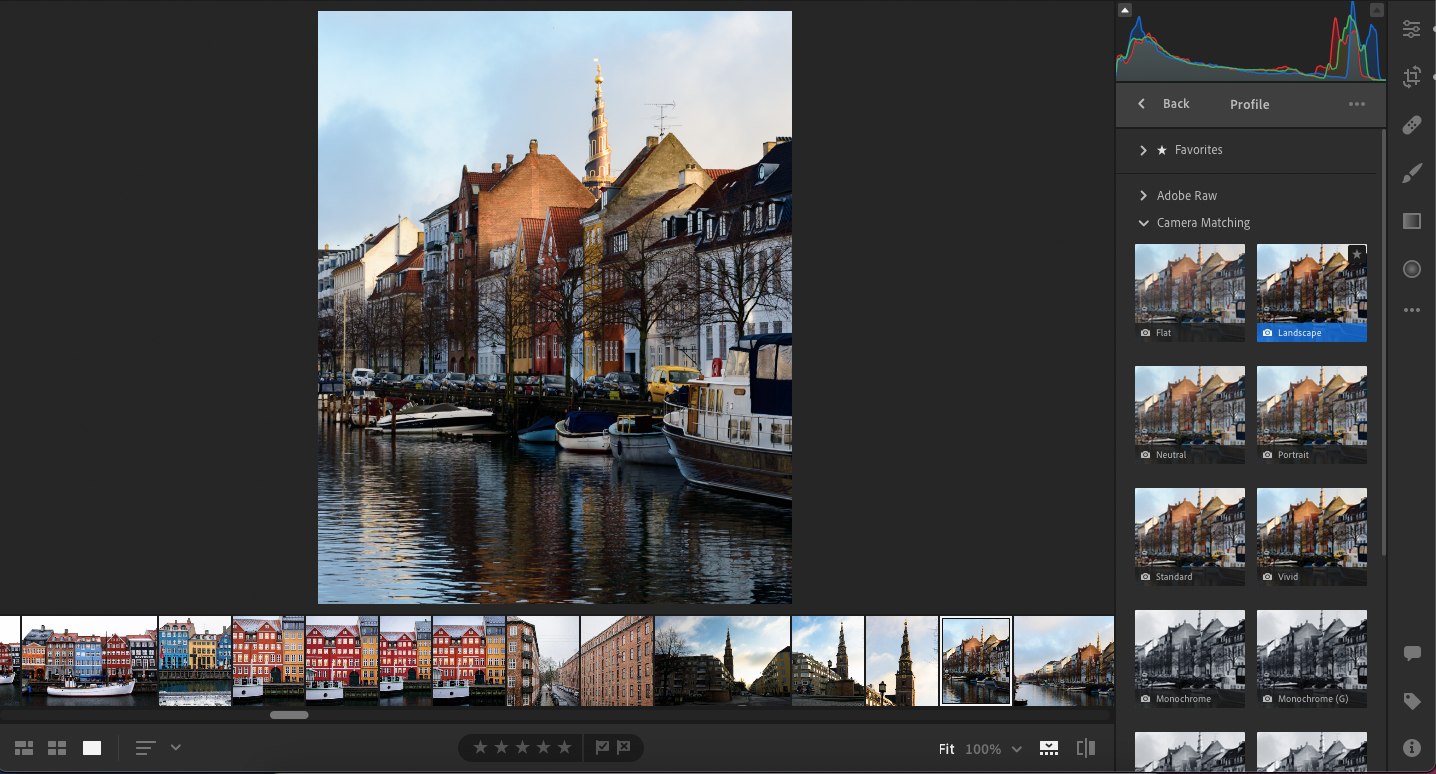Select the Healing Brush tool
Image resolution: width=1436 pixels, height=774 pixels.
1411,125
